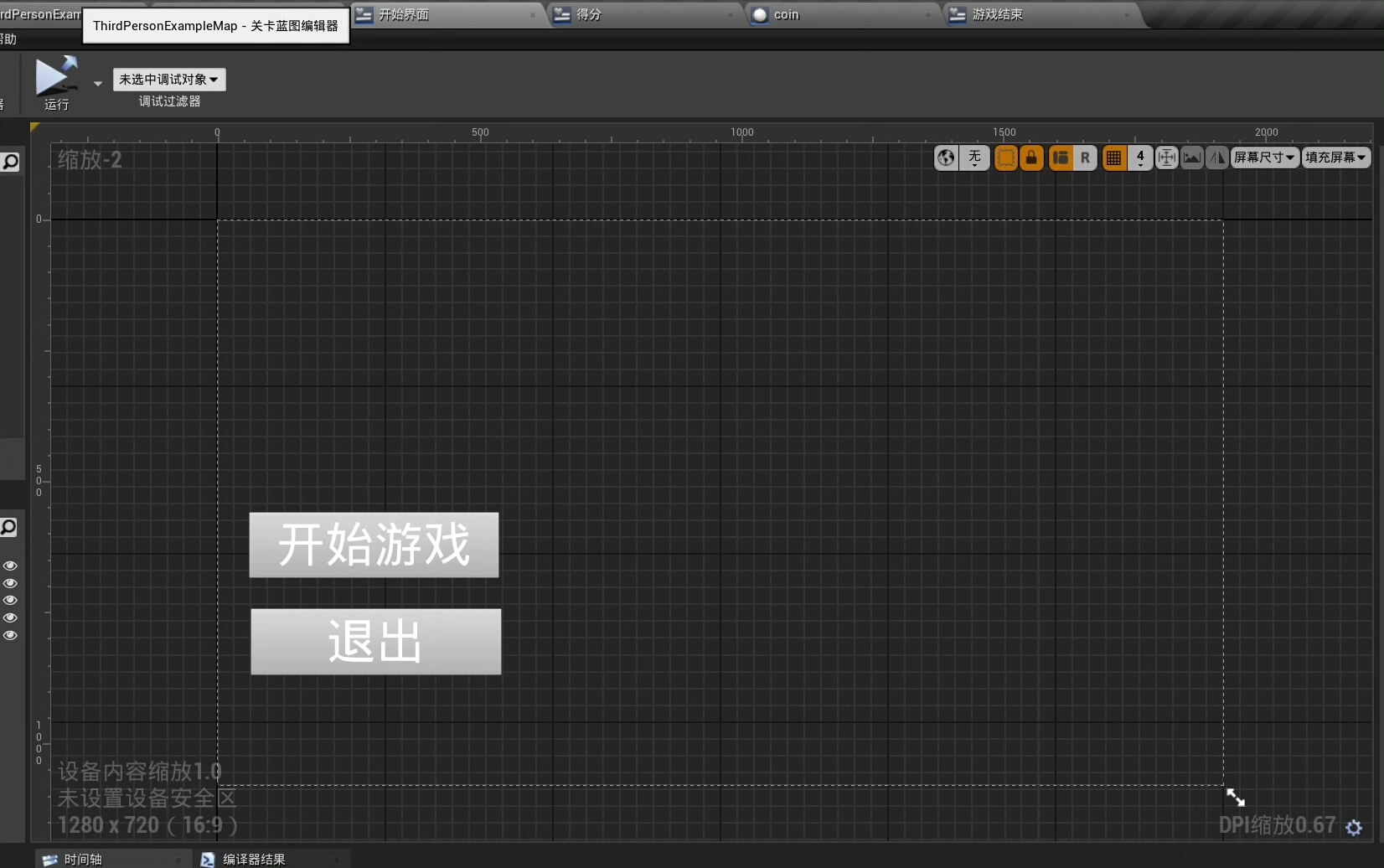Click the orange layout mode icon
This screenshot has width=1384, height=868.
pyautogui.click(x=1061, y=158)
